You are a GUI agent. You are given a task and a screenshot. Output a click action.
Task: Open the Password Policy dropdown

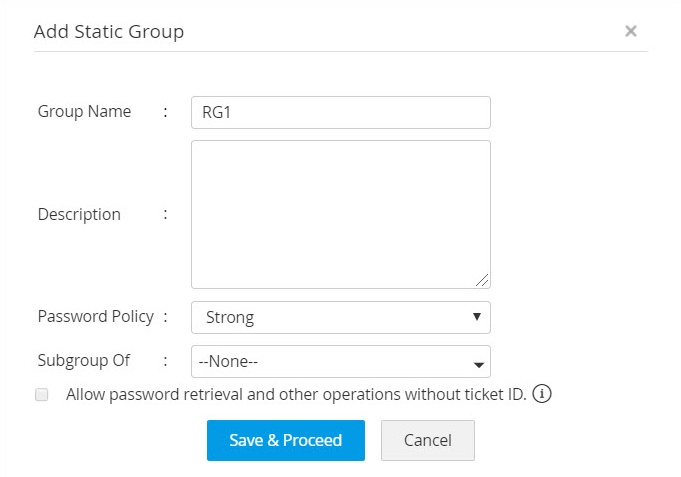point(340,318)
